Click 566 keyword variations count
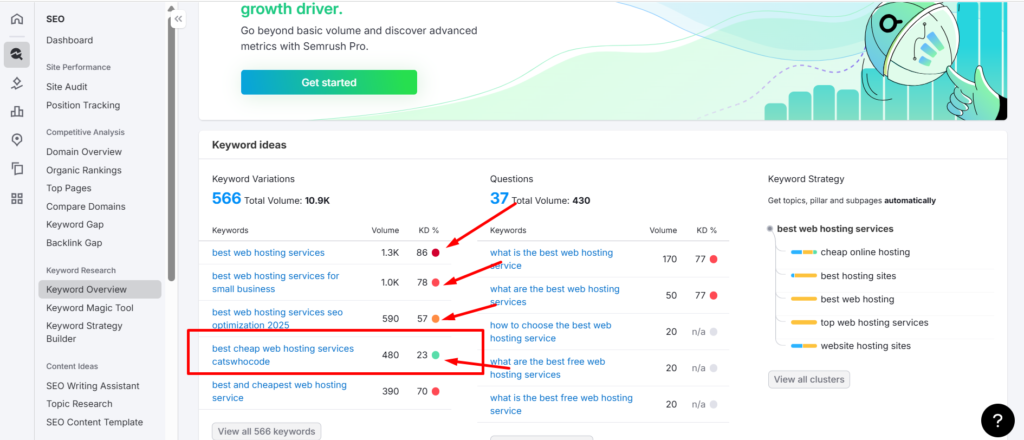This screenshot has width=1024, height=440. point(227,198)
